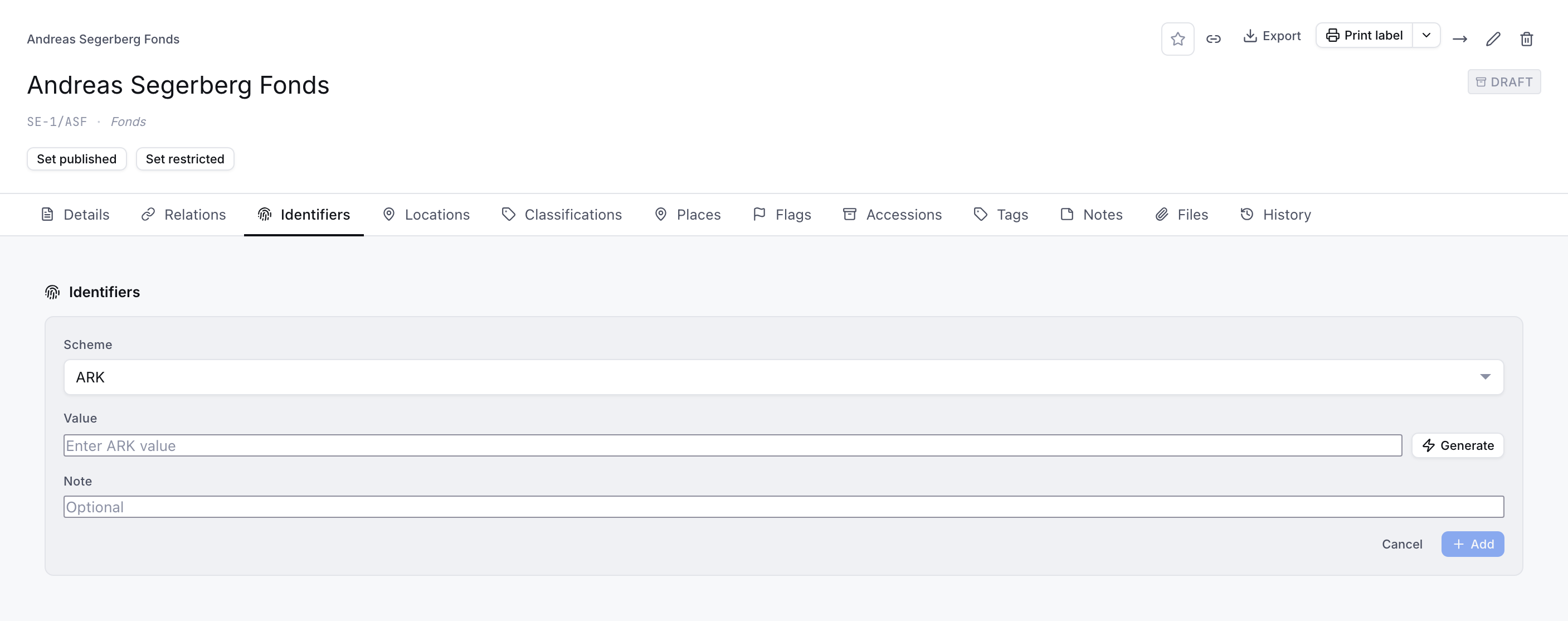Open the History tab
The width and height of the screenshot is (1568, 621).
(1275, 214)
